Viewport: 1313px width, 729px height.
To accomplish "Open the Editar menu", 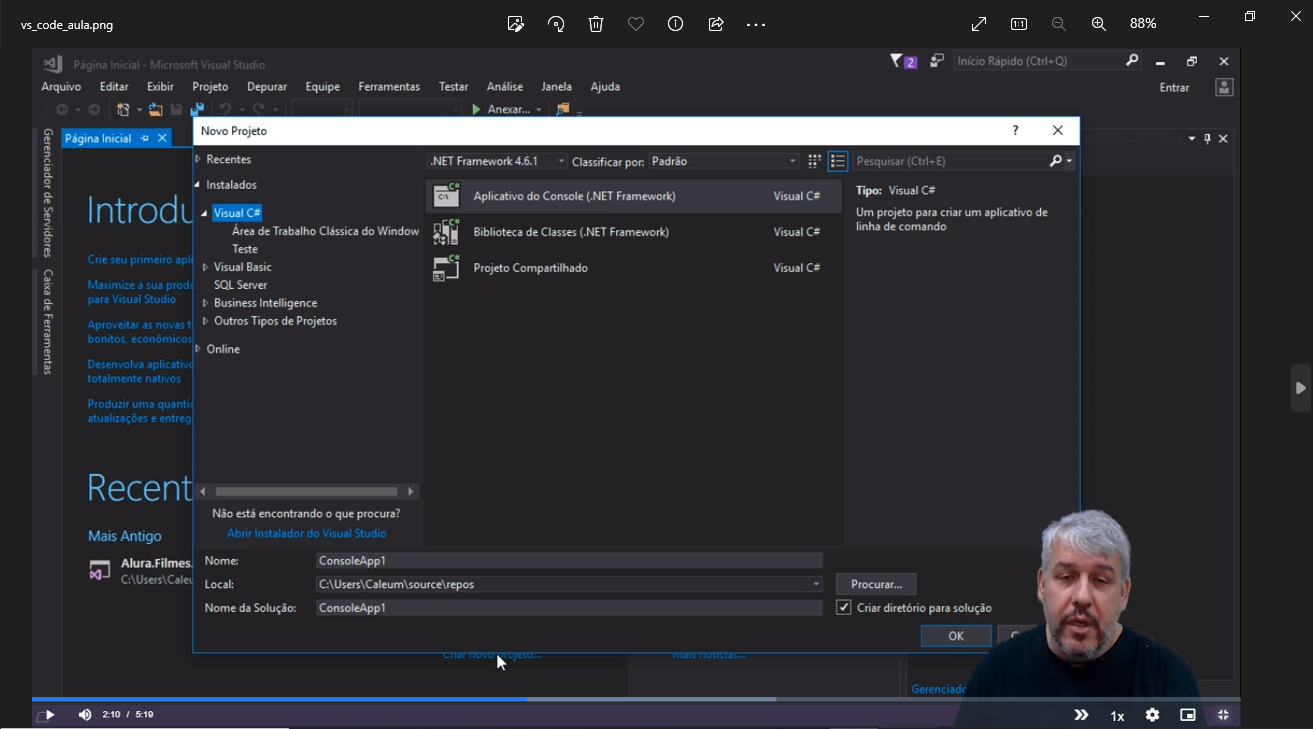I will coord(114,87).
